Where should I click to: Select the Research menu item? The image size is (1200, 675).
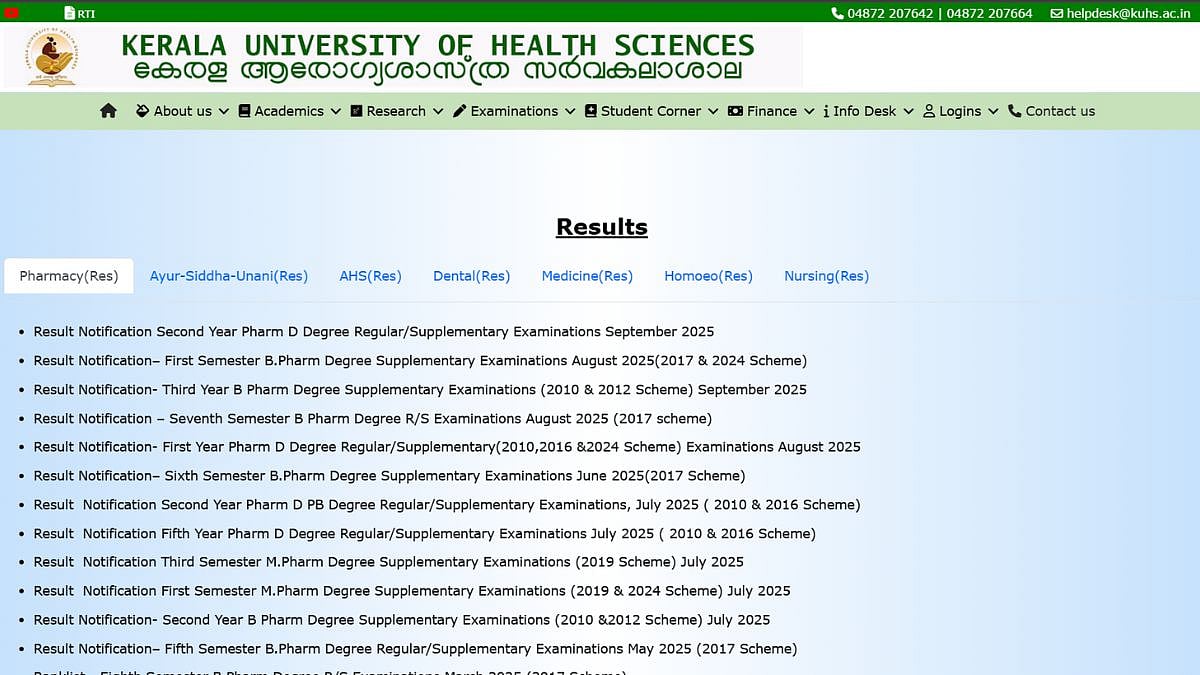397,111
